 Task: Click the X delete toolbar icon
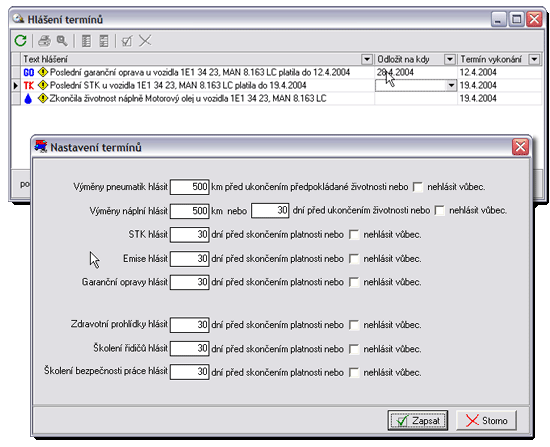[x=145, y=41]
